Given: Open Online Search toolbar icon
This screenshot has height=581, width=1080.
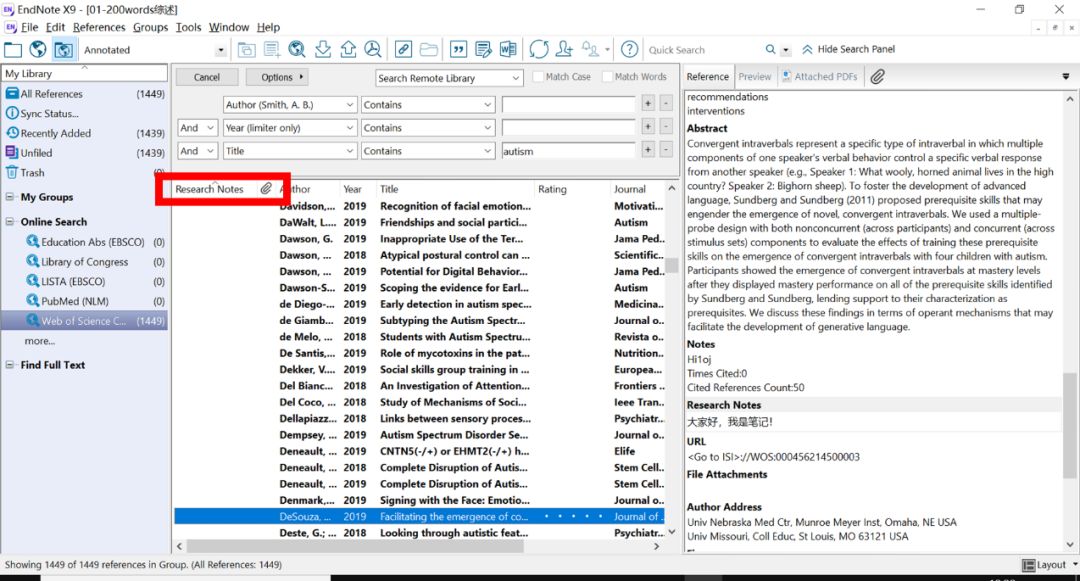Looking at the screenshot, I should [297, 50].
